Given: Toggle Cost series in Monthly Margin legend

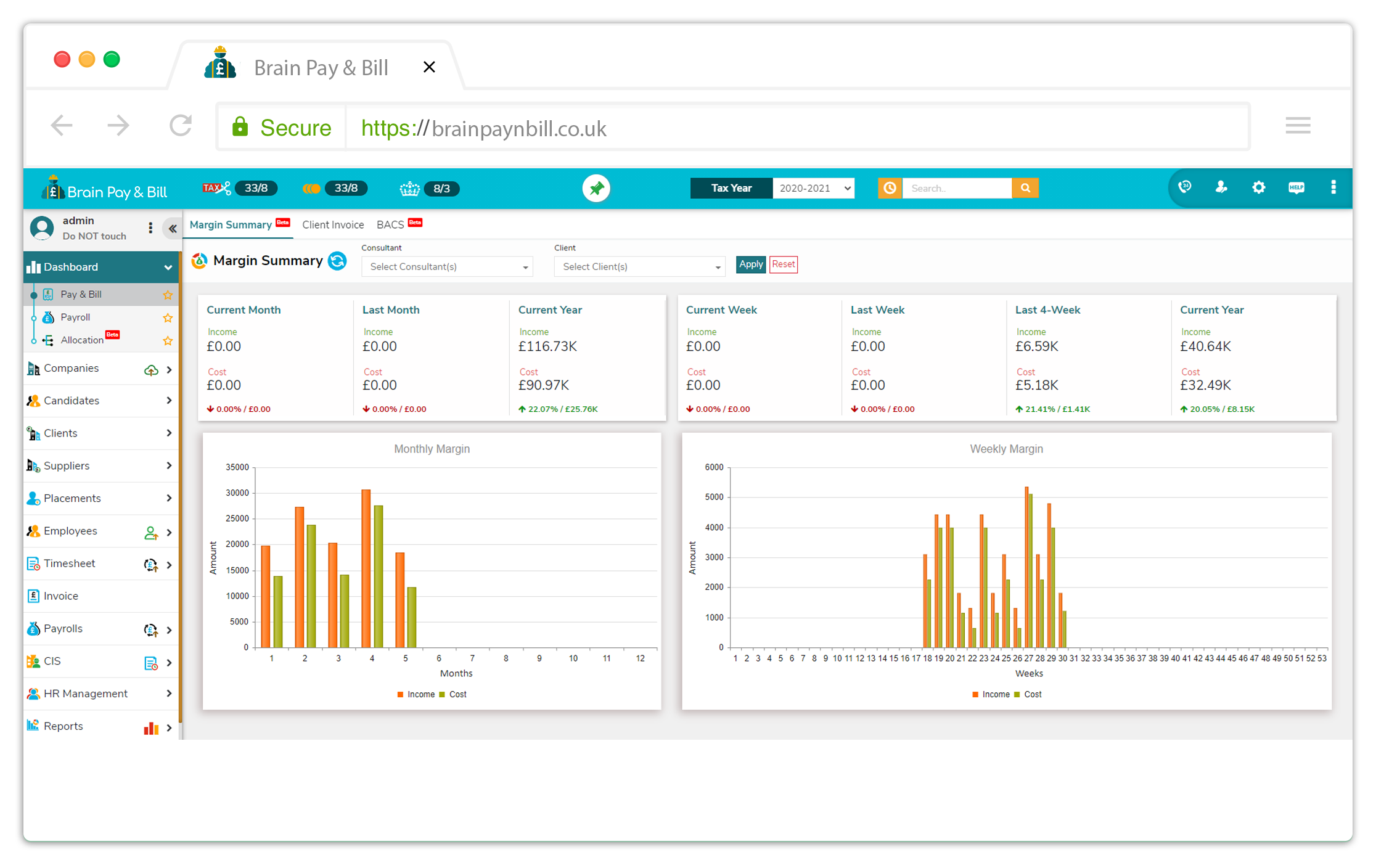Looking at the screenshot, I should [x=453, y=694].
